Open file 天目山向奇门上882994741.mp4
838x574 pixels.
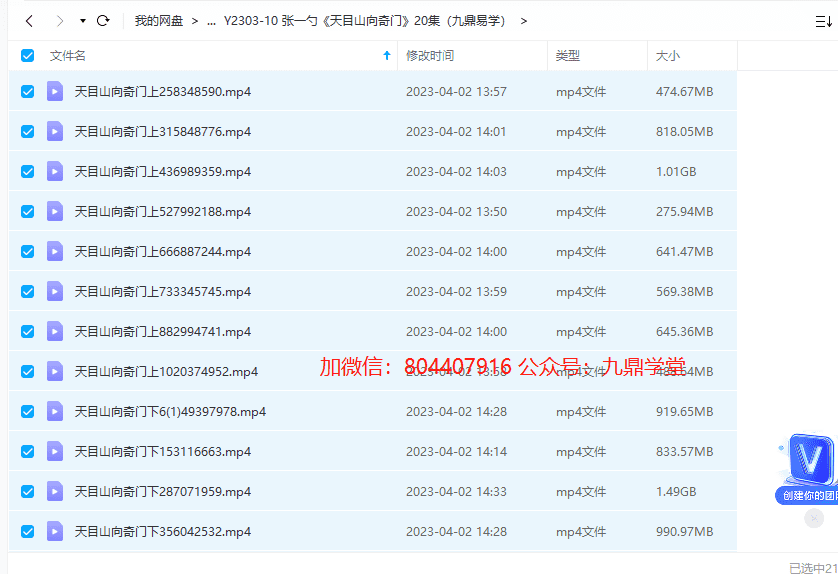[163, 331]
